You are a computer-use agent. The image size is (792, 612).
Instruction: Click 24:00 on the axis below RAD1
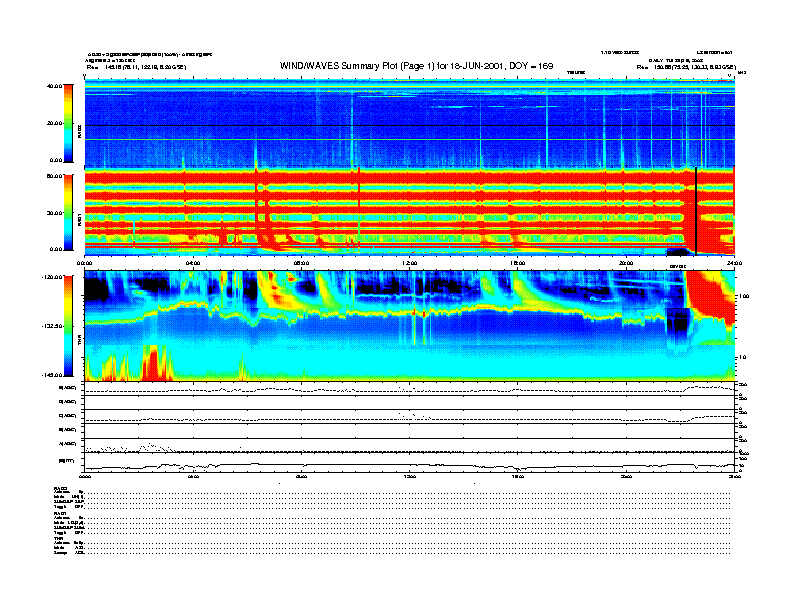coord(734,263)
